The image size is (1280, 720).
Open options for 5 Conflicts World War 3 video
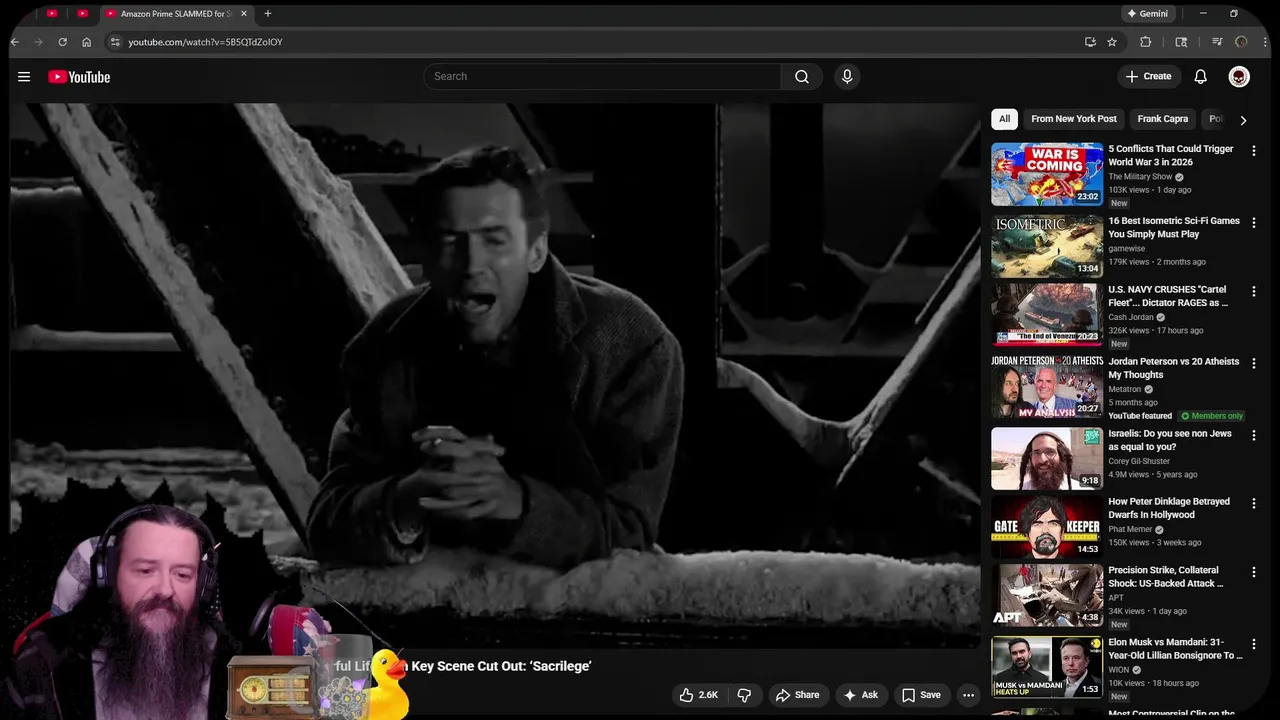[1253, 151]
